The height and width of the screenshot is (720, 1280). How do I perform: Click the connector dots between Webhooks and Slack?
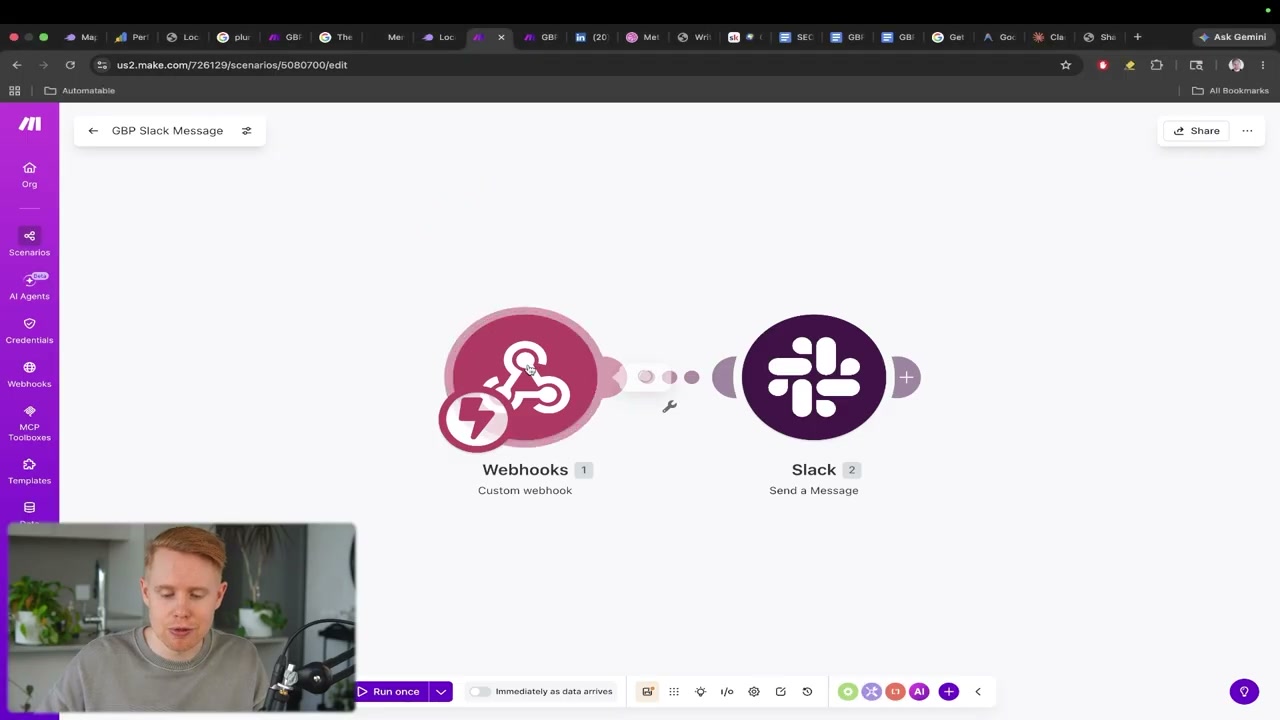pos(668,377)
